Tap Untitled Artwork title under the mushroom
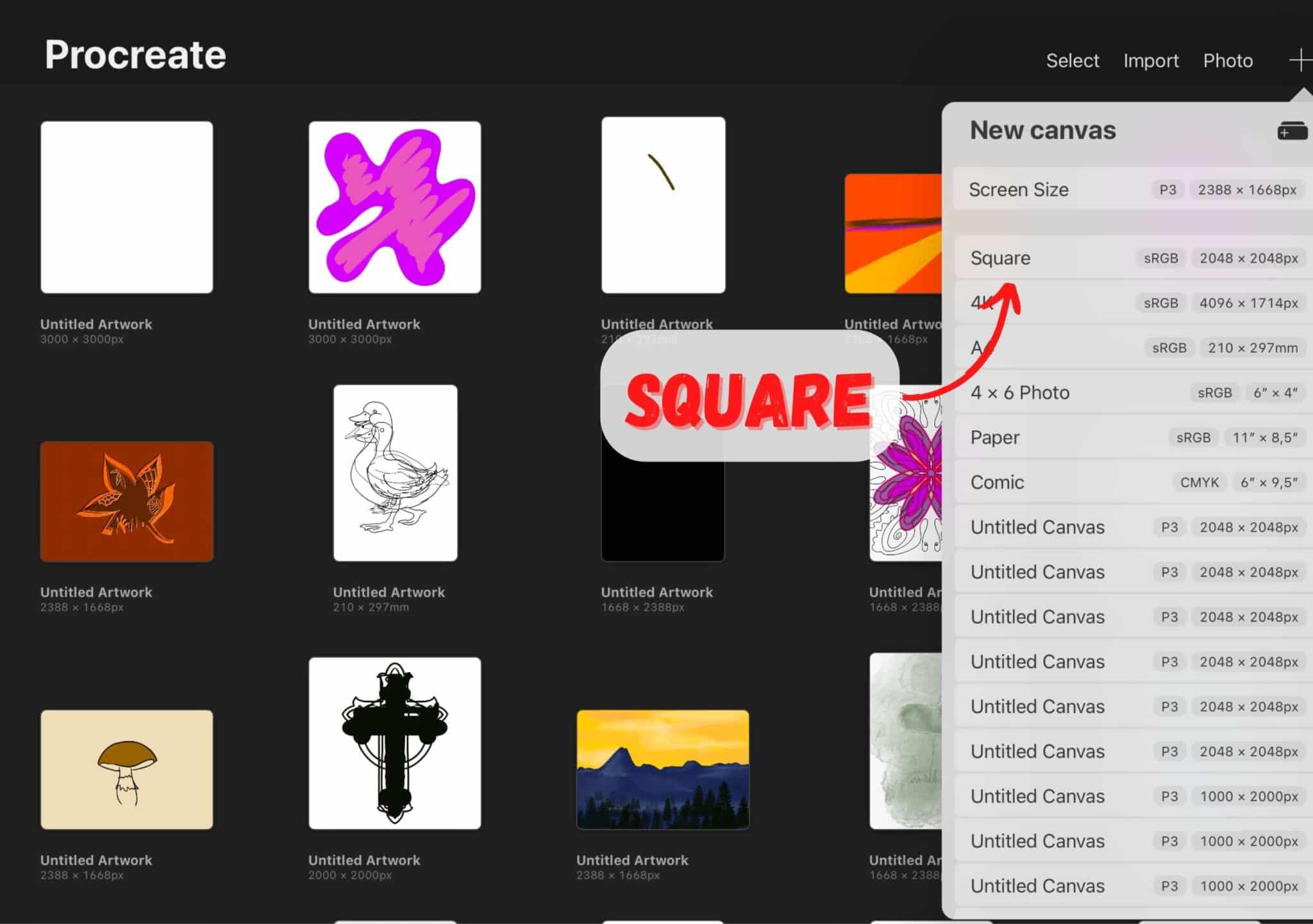Screen dimensions: 1313x924 [96, 861]
